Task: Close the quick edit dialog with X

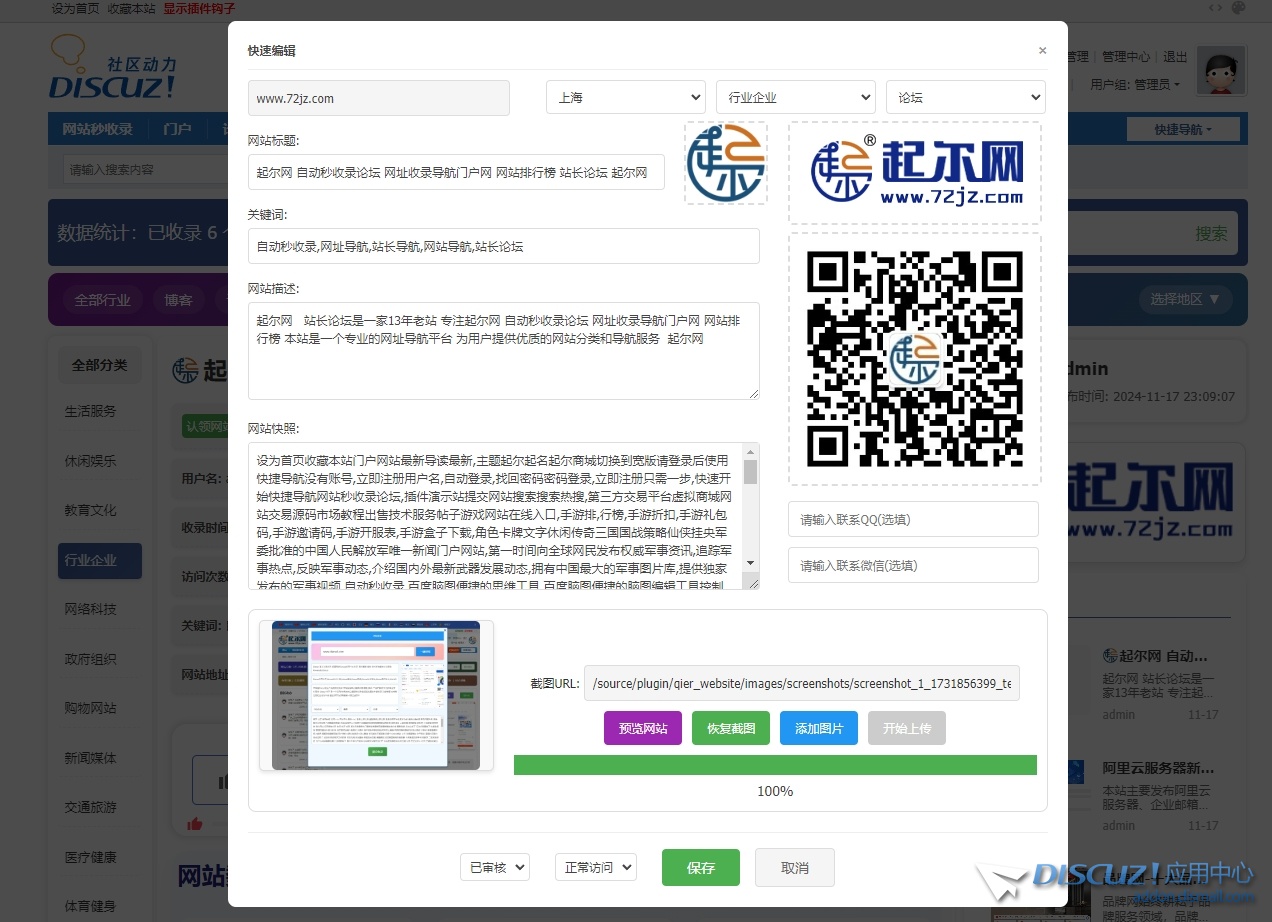Action: coord(1042,50)
